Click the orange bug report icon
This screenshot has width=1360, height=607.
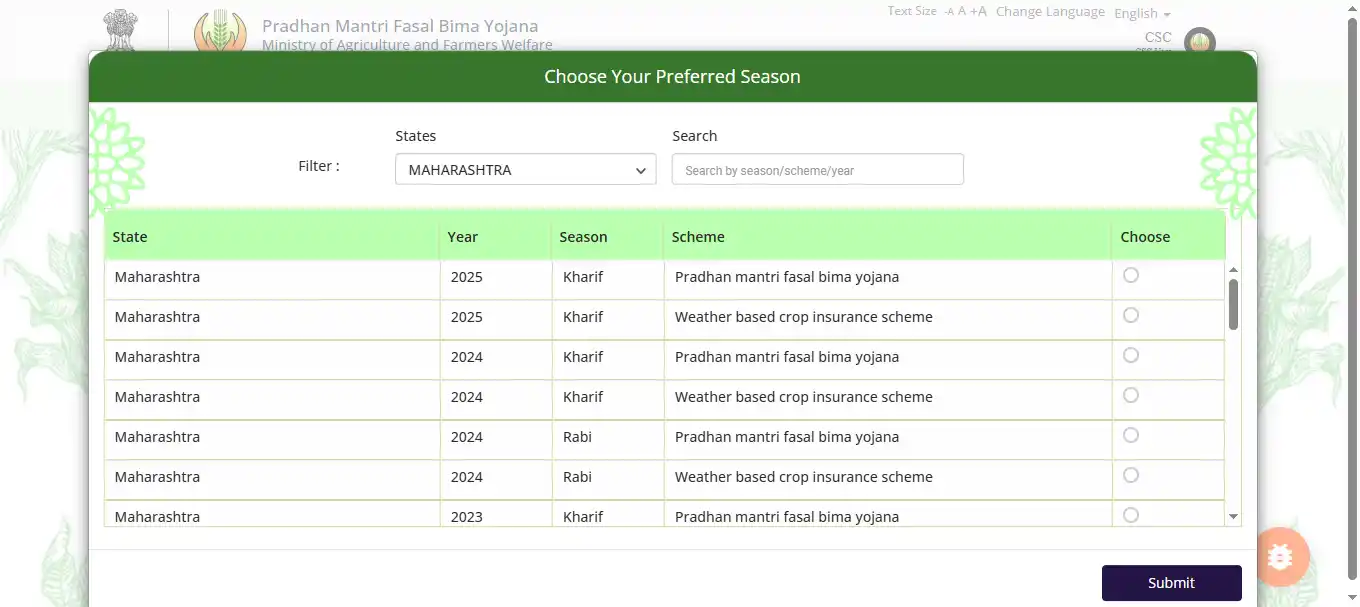click(1279, 557)
